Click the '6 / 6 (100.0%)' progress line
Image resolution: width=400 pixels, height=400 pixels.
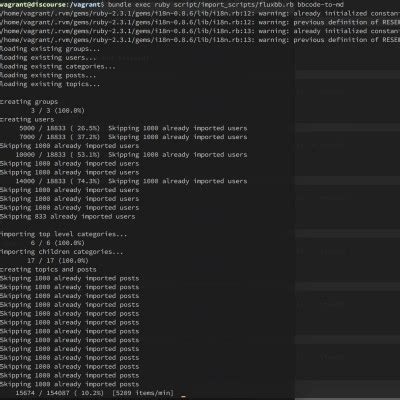coord(58,243)
